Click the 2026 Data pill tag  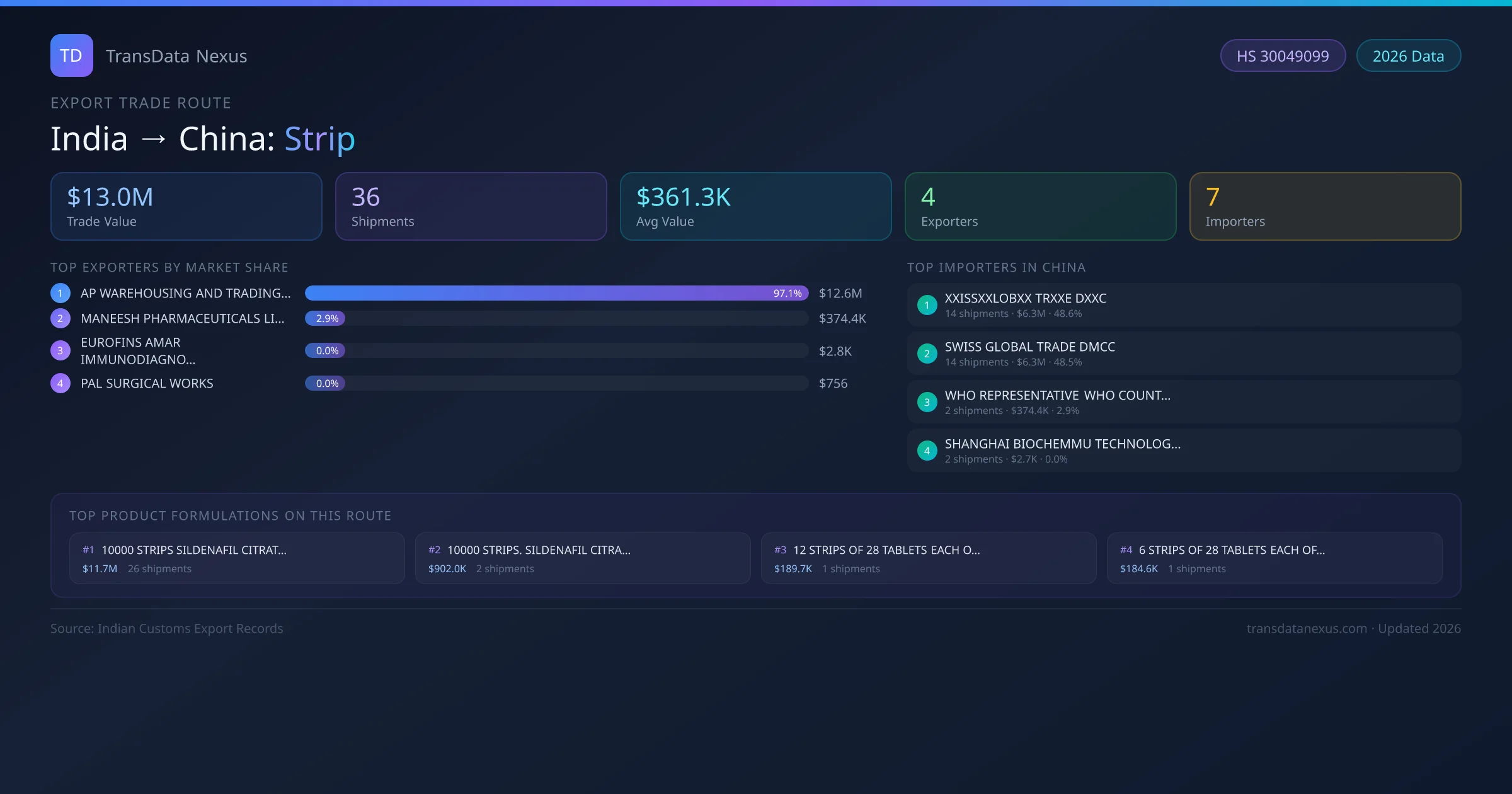pos(1408,56)
